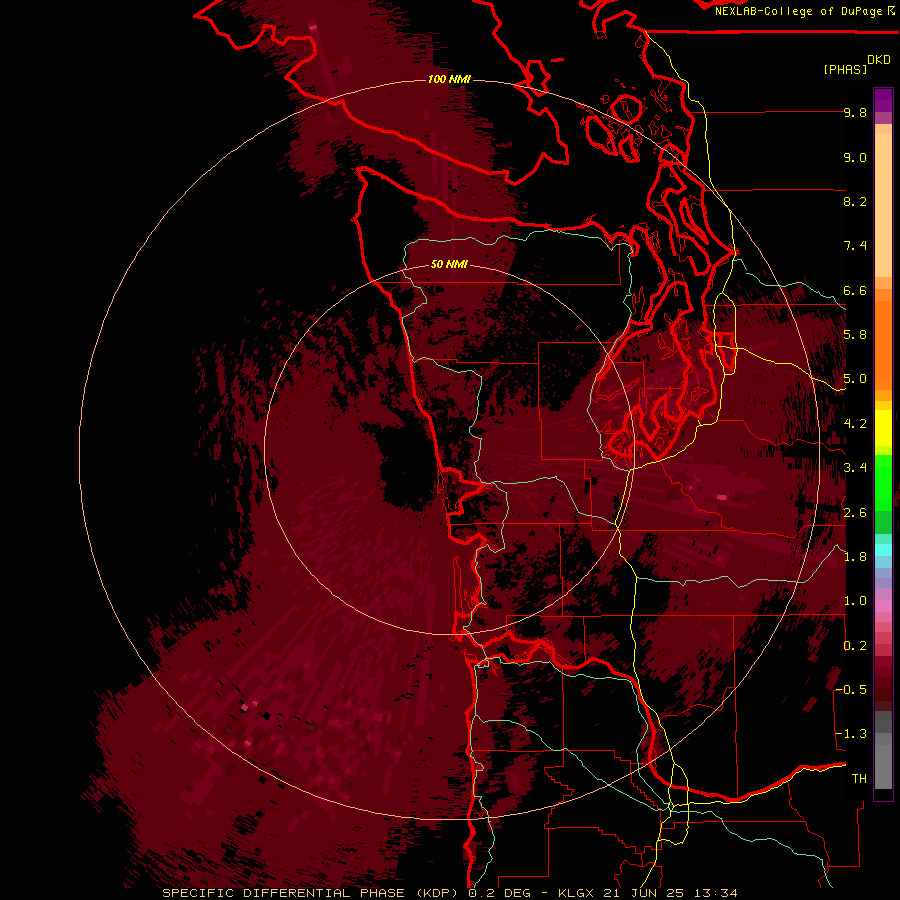
Task: Click the 6.6 color scale value
Action: coord(855,290)
